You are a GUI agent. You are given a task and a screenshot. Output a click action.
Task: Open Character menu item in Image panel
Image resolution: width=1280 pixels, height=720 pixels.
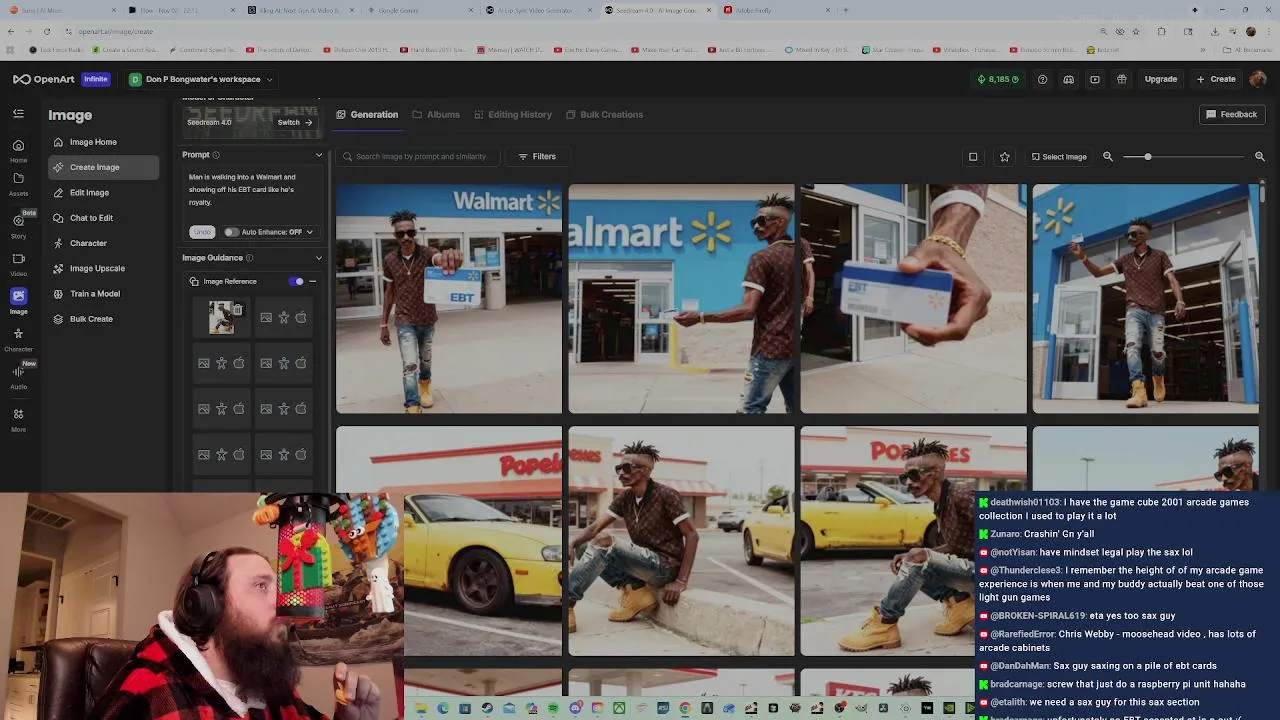(103, 243)
